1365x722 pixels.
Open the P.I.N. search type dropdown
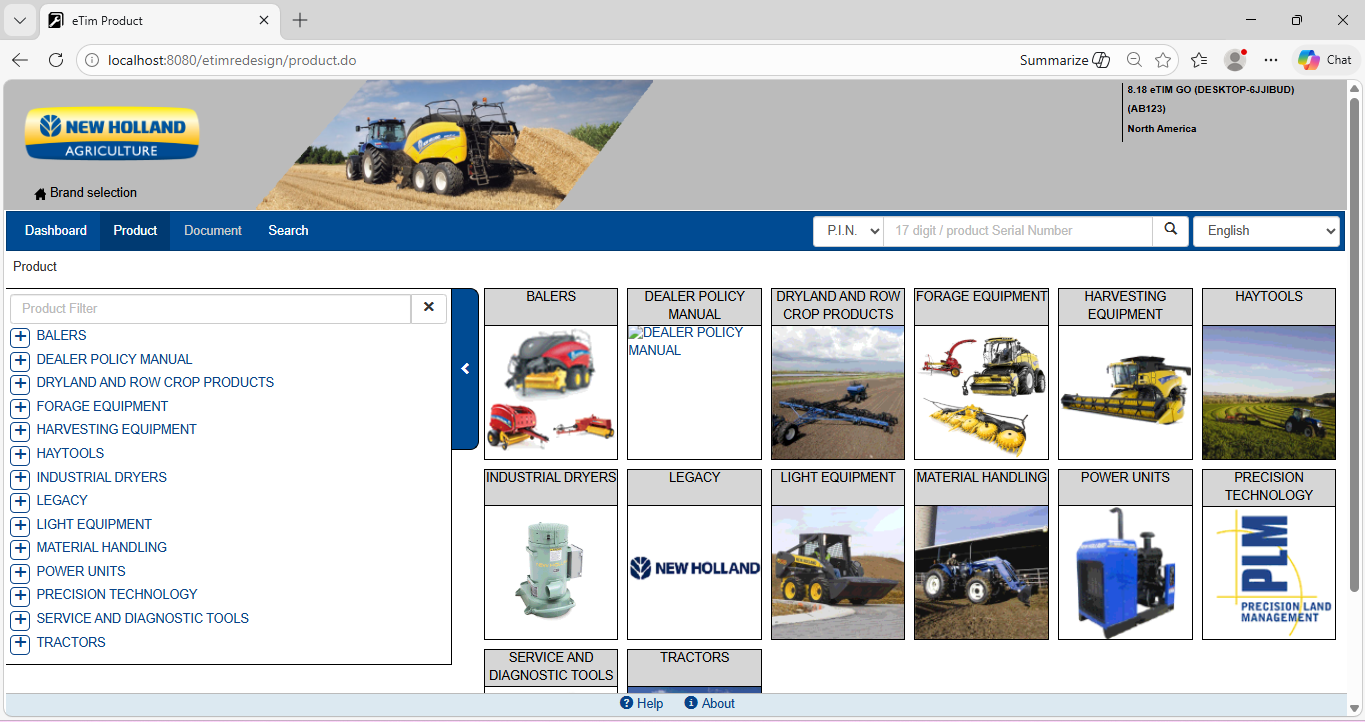point(848,230)
